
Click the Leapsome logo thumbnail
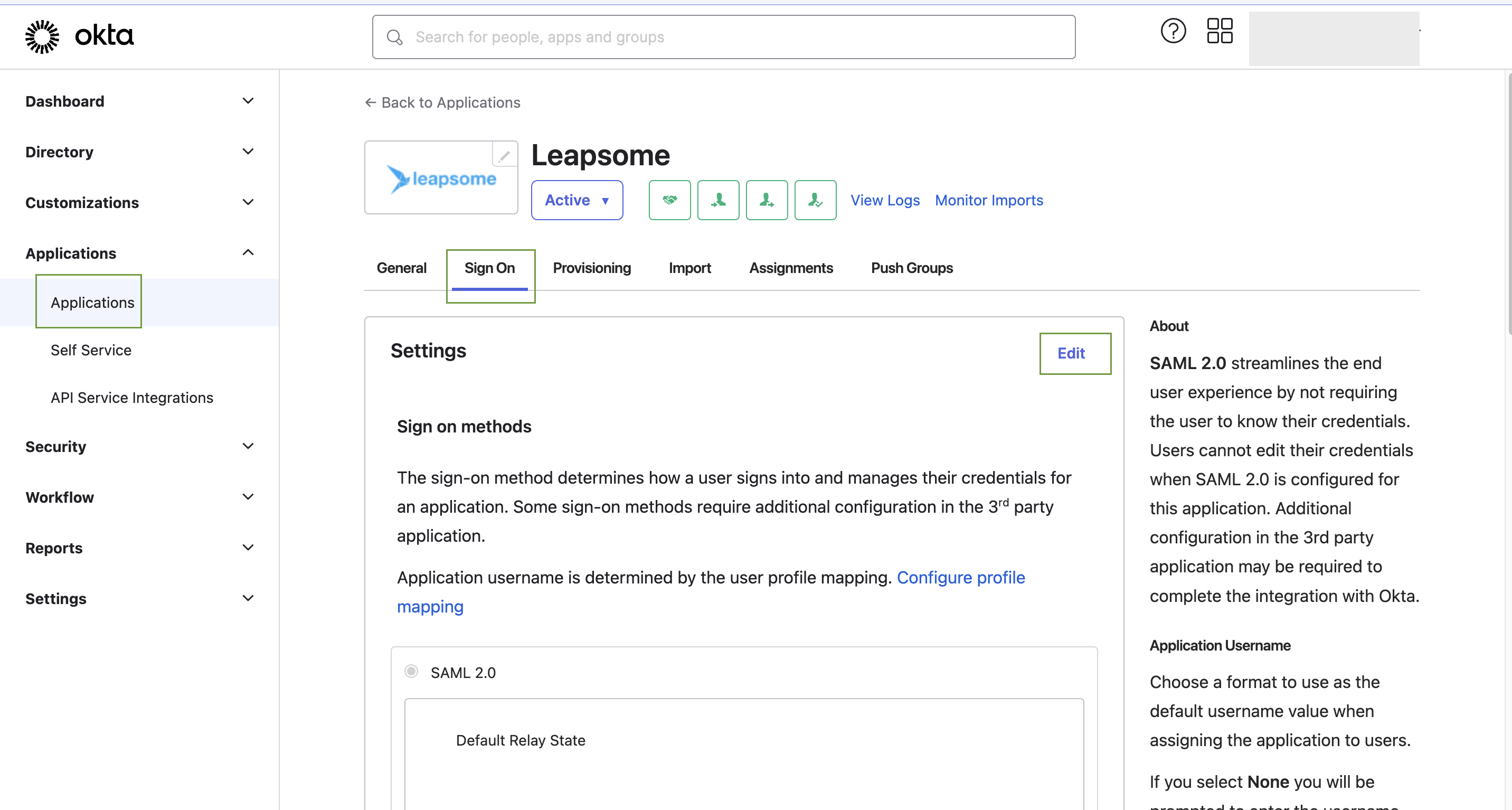coord(441,177)
